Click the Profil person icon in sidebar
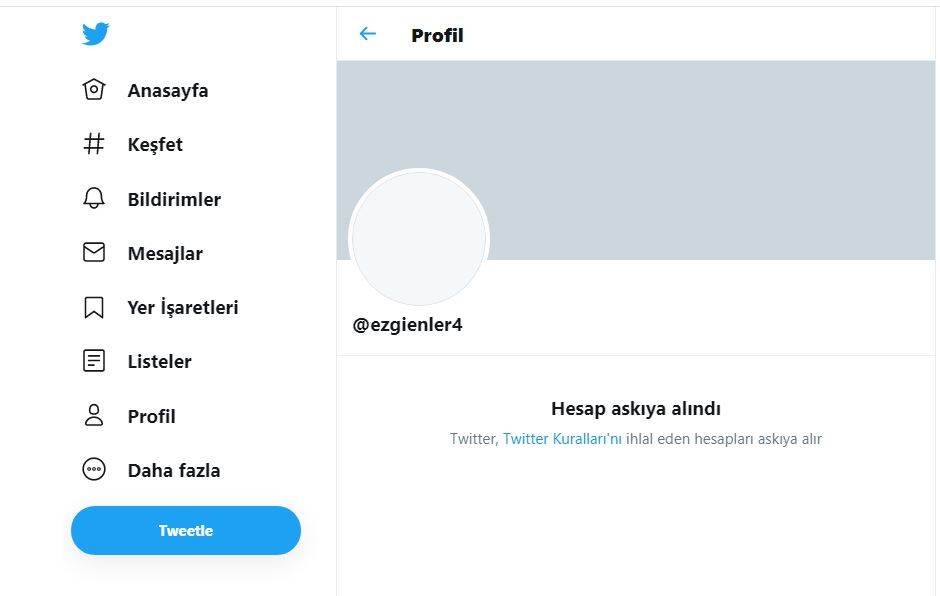Viewport: 940px width, 596px height. (94, 416)
